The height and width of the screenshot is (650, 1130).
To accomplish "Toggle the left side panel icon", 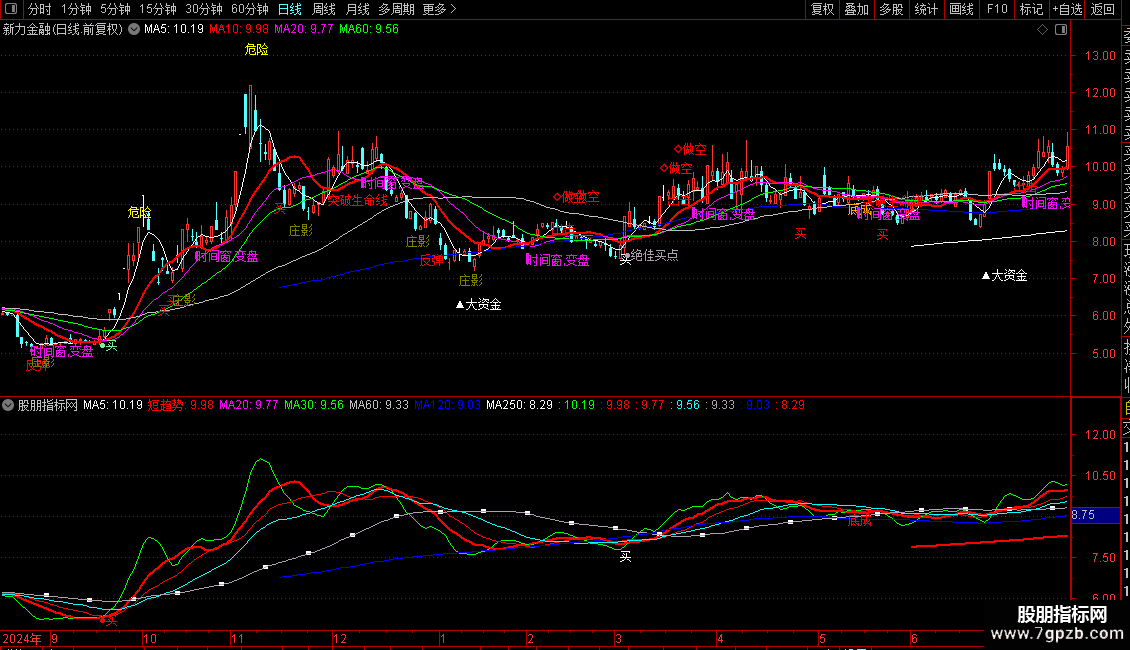I will [11, 9].
